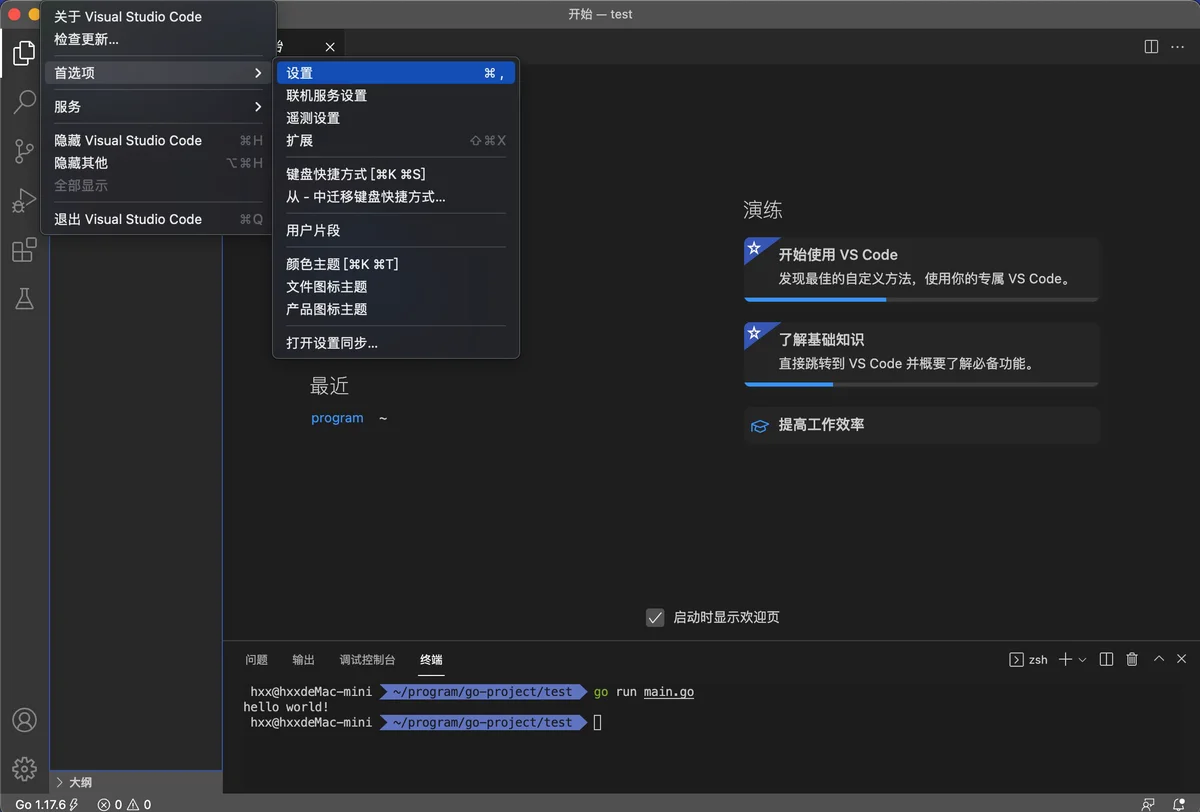Click the 'hello world!' terminal output
Viewport: 1200px width, 812px height.
point(286,707)
